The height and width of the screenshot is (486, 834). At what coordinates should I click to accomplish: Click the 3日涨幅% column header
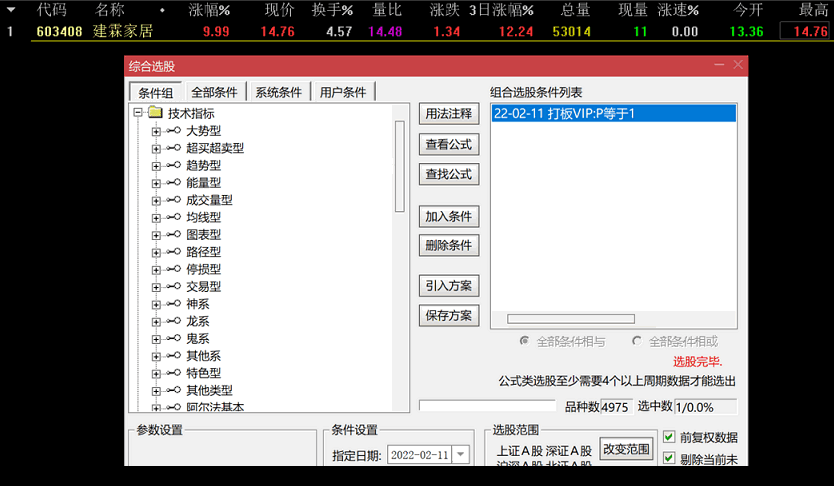coord(501,10)
